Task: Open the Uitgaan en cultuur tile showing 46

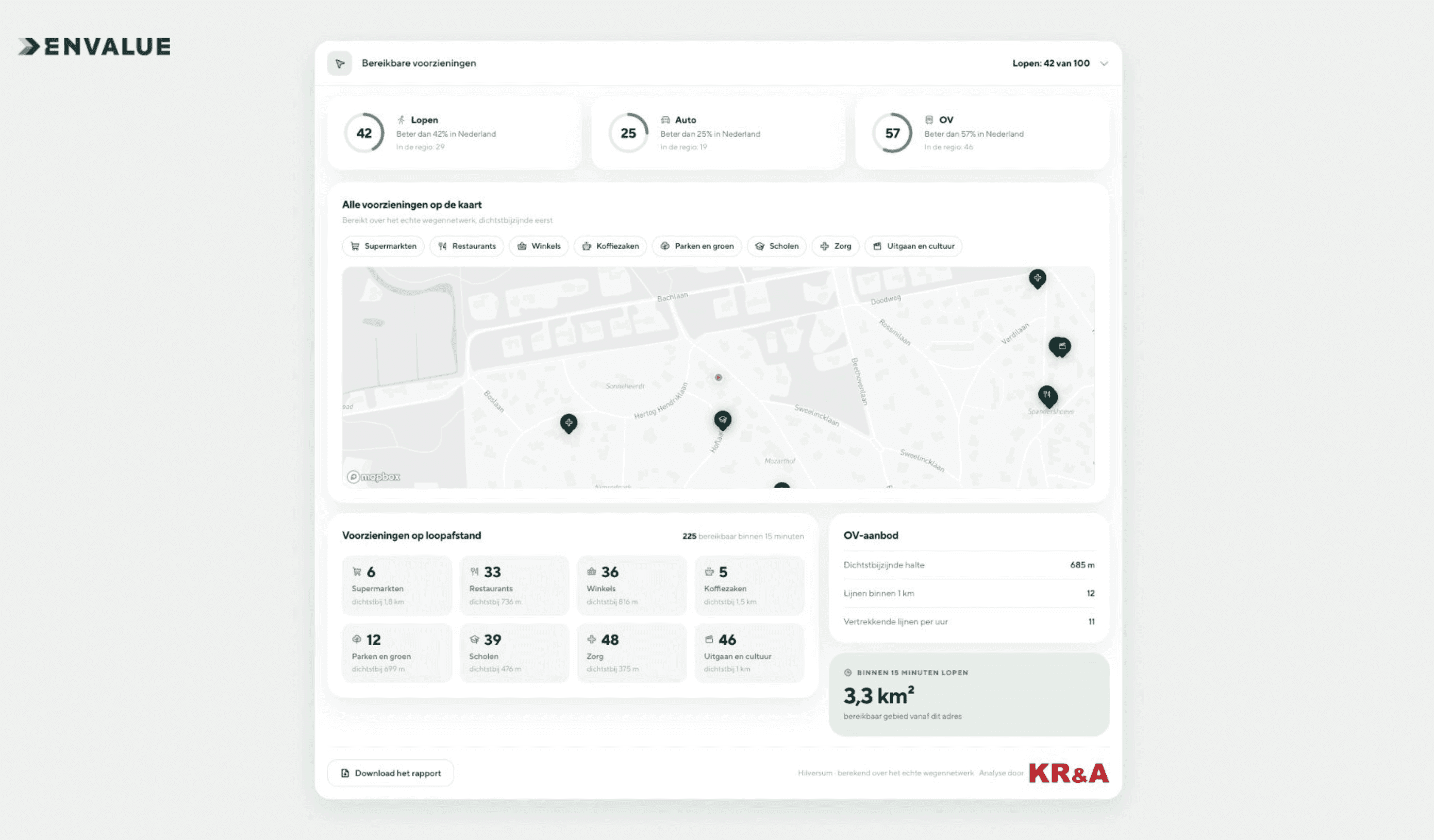Action: tap(749, 653)
